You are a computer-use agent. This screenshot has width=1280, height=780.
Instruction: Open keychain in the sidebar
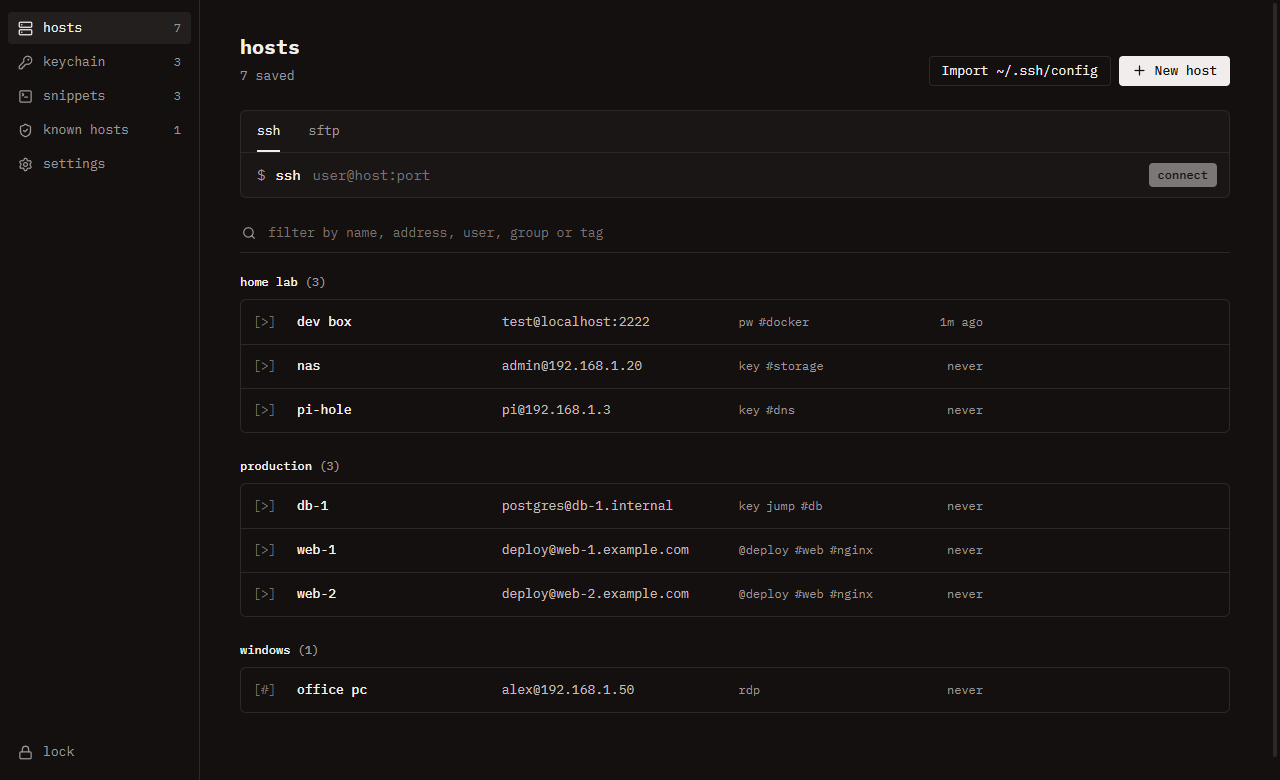tap(99, 62)
